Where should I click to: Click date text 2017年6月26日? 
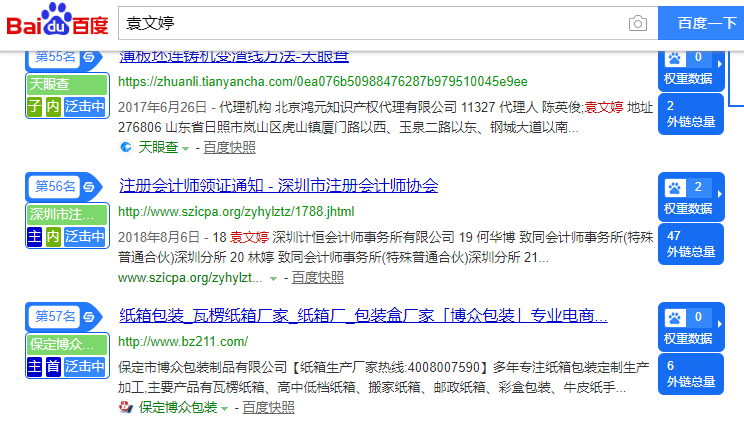[162, 107]
